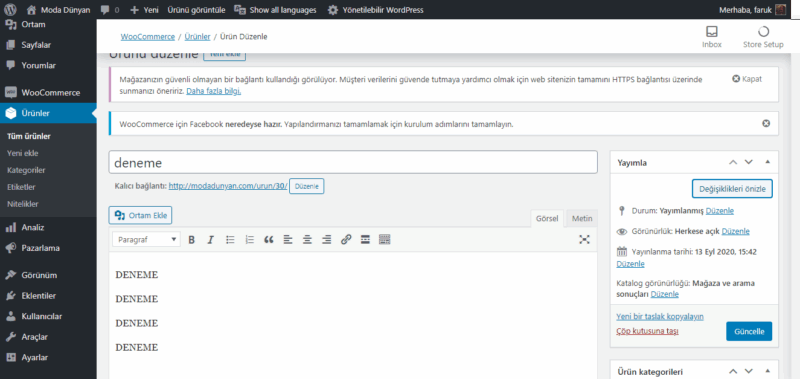Insert bulleted list
This screenshot has height=379, width=800.
[x=230, y=239]
